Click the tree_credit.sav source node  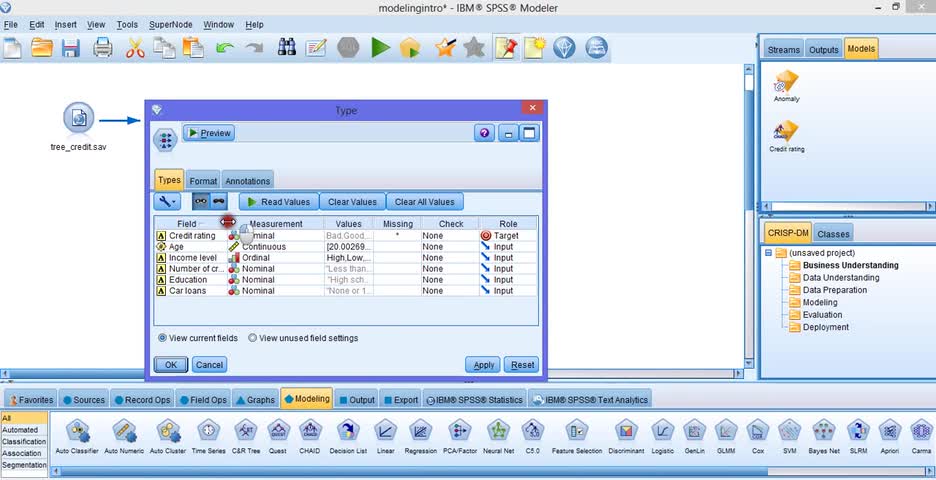(78, 118)
